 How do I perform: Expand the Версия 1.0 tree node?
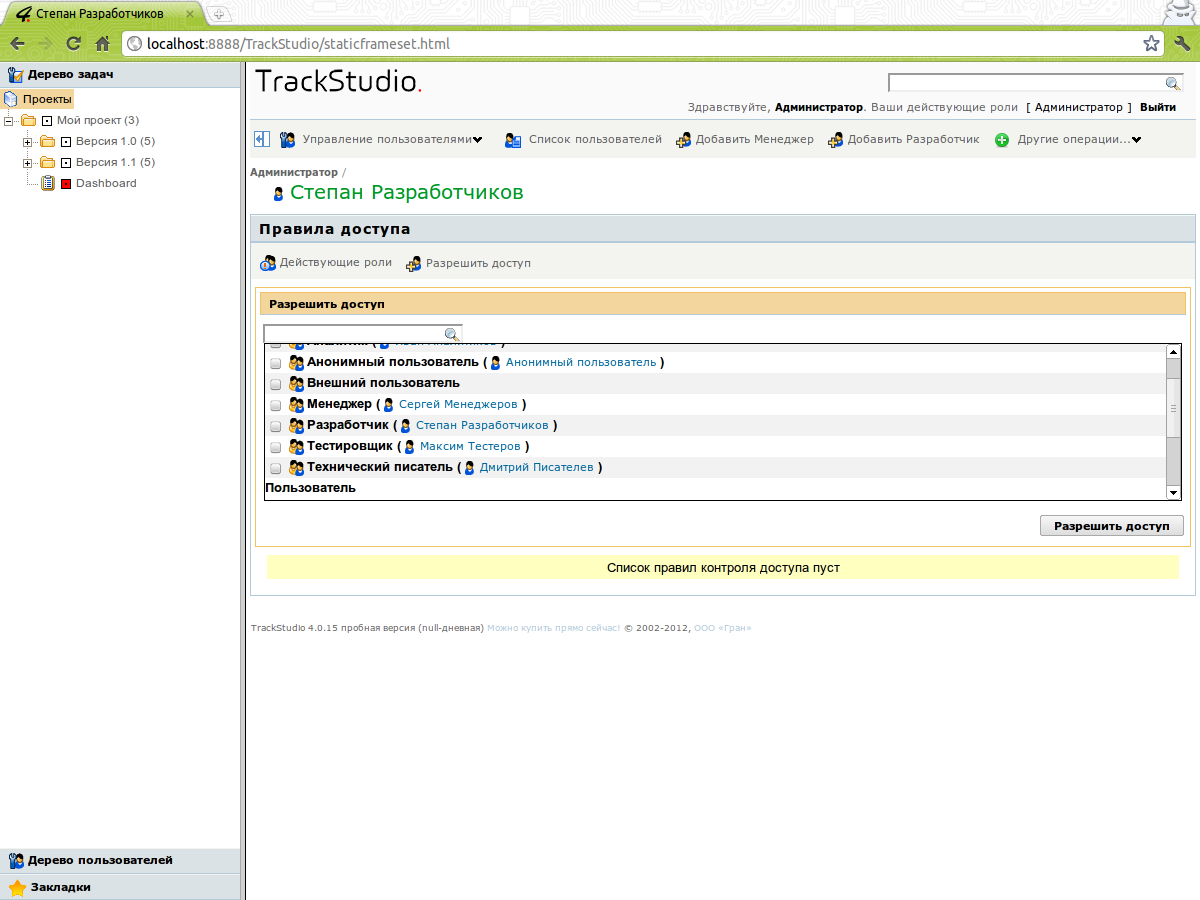tap(28, 142)
